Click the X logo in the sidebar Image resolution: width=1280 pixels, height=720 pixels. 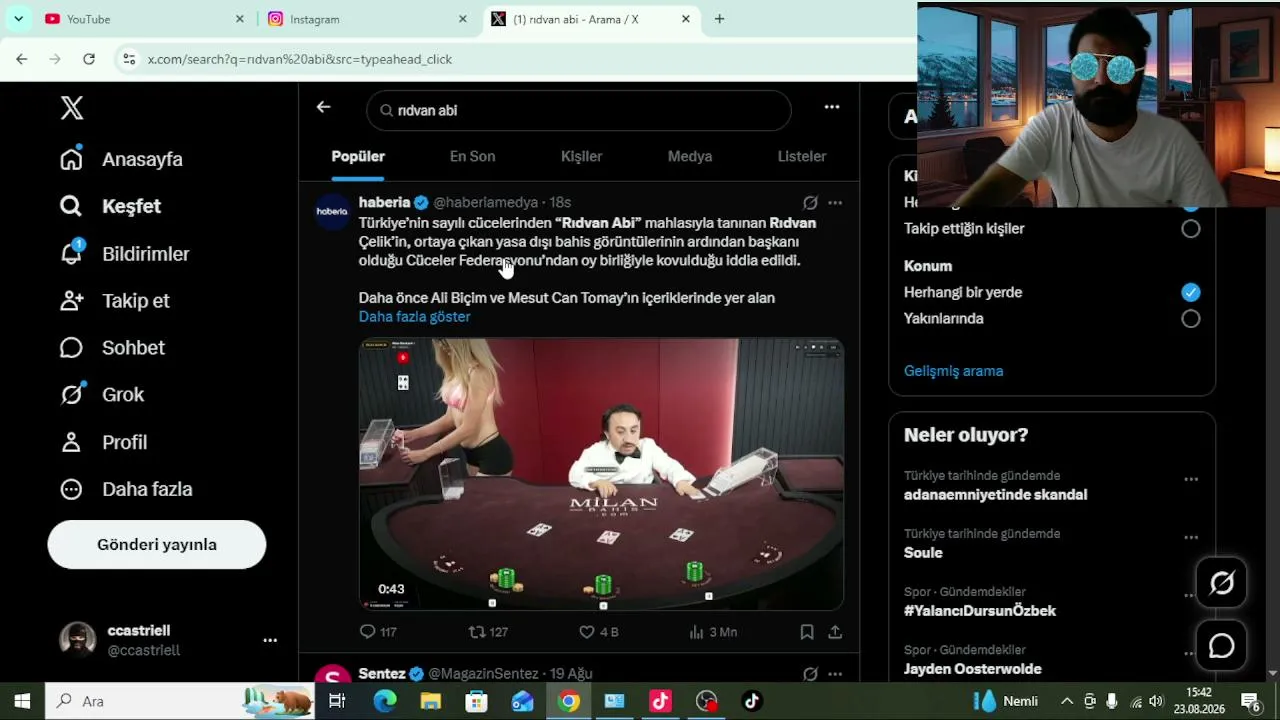coord(71,108)
